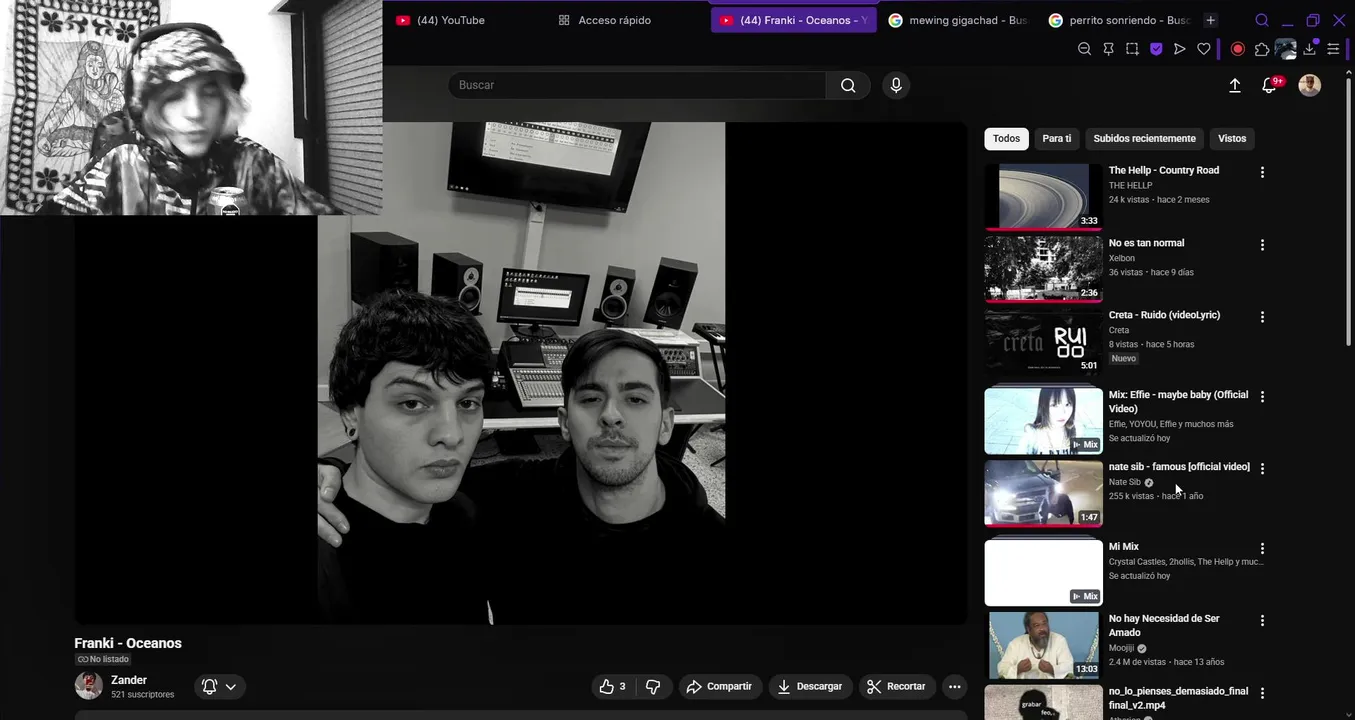This screenshot has height=720, width=1355.
Task: Open browser downloads icon
Action: pyautogui.click(x=1310, y=49)
